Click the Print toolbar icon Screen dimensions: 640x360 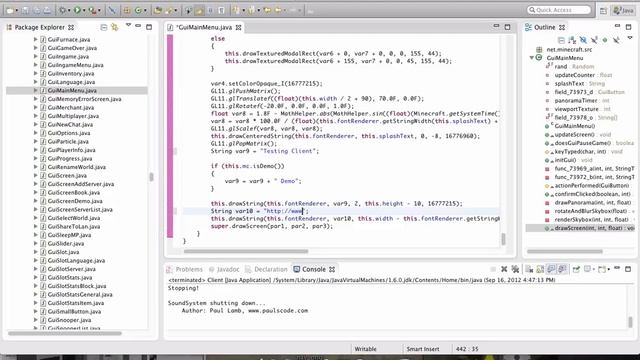point(47,11)
